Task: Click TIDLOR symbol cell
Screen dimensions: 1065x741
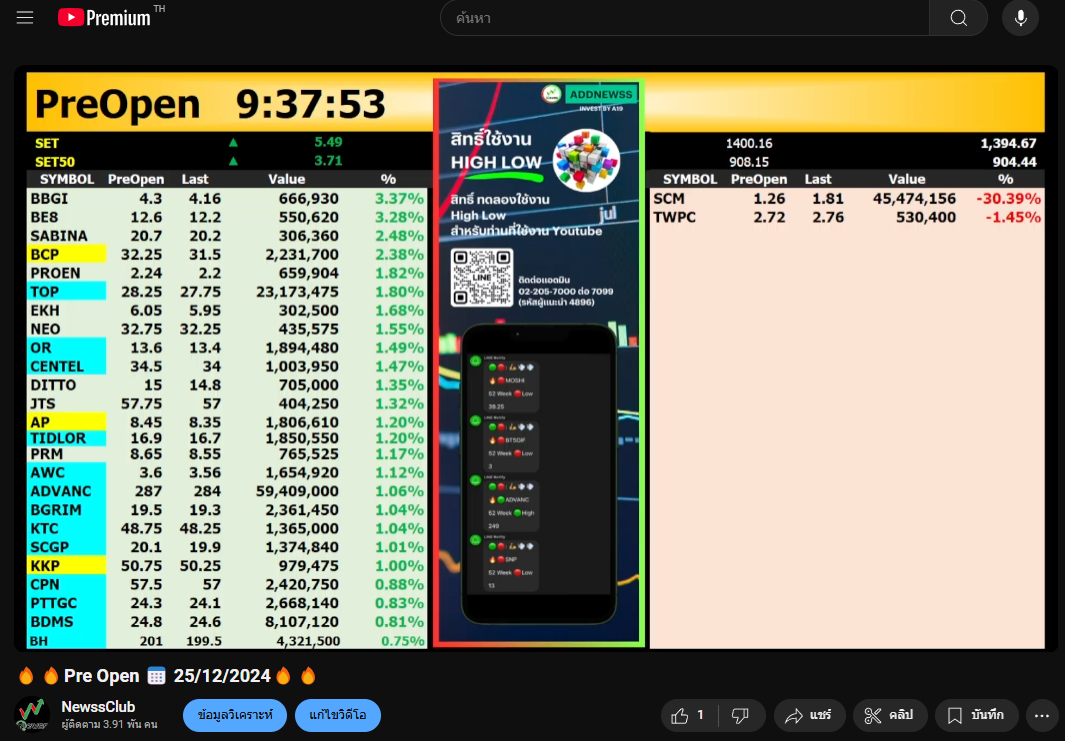Action: pos(67,438)
